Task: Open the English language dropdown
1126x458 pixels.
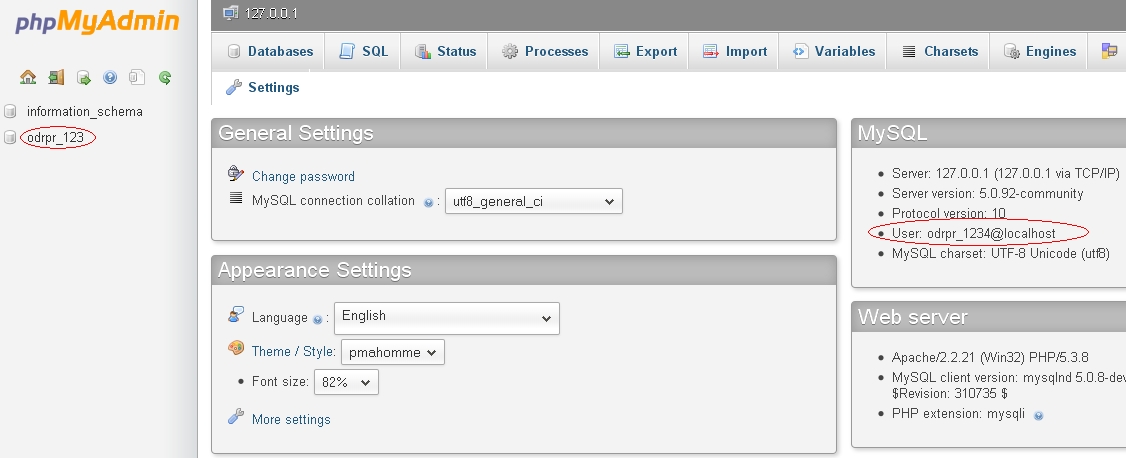Action: point(447,318)
